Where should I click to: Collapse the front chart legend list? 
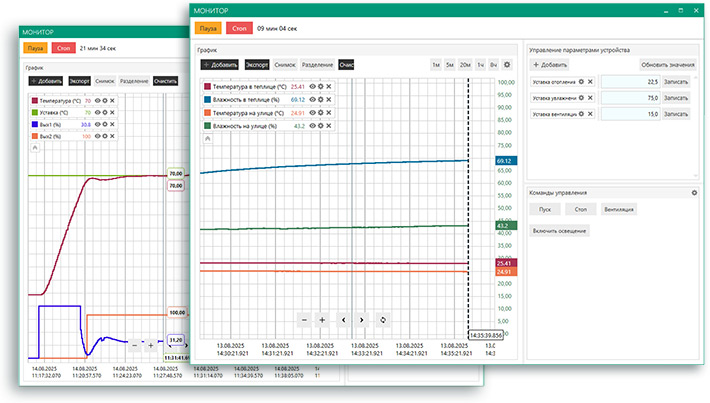[207, 139]
